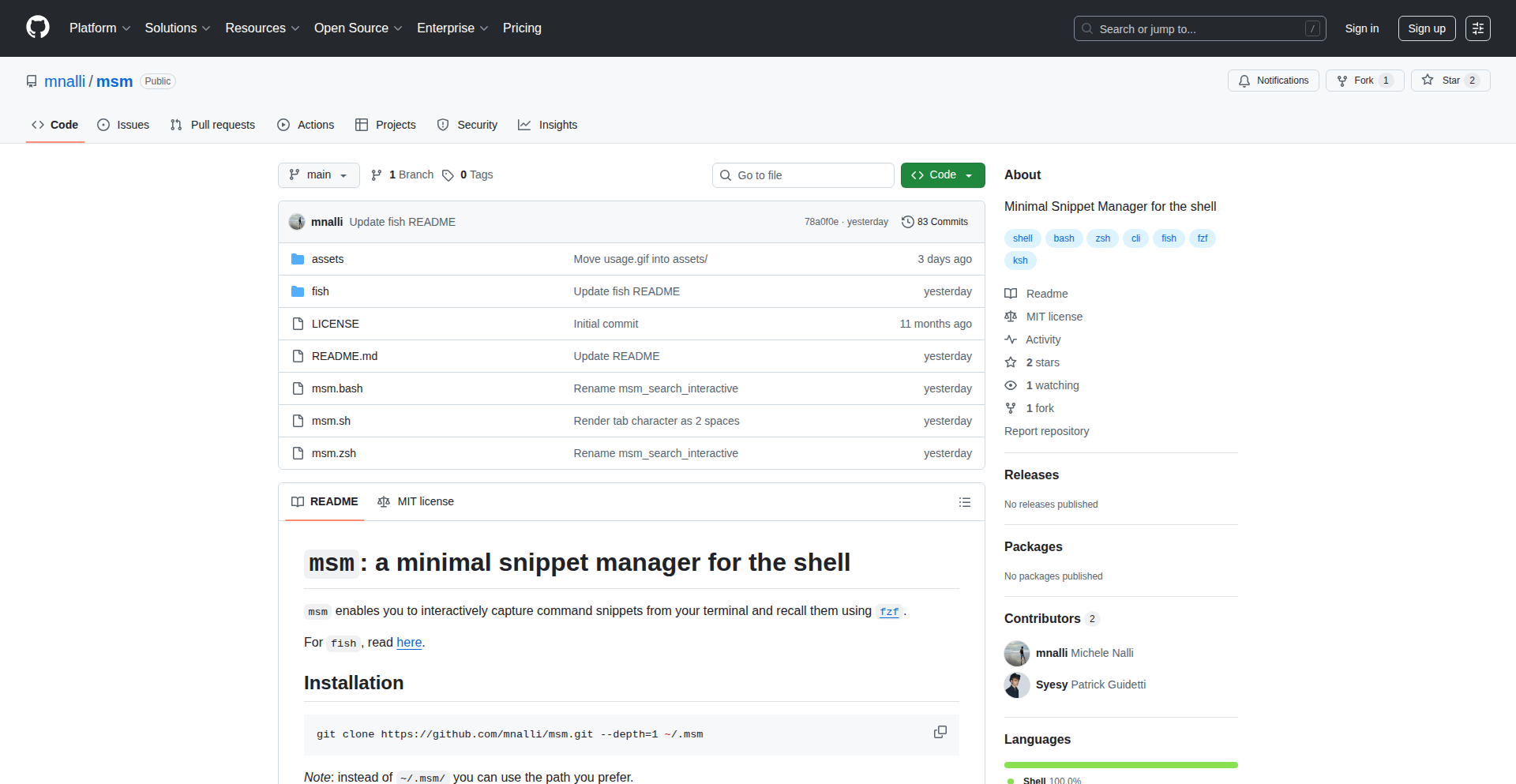The width and height of the screenshot is (1516, 784).
Task: Click the shell topic tag
Action: coord(1023,238)
